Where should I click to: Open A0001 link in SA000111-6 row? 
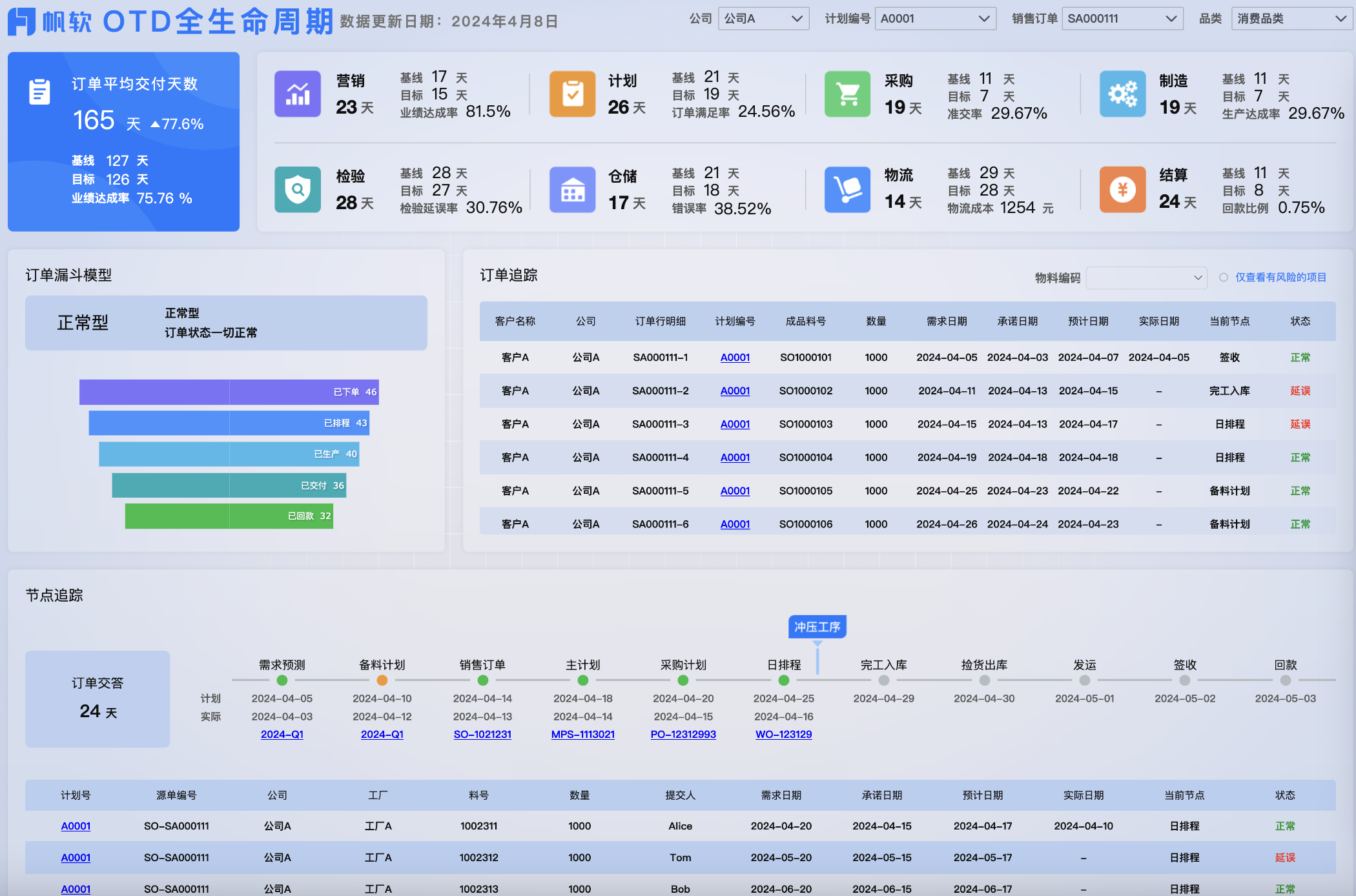pyautogui.click(x=735, y=524)
